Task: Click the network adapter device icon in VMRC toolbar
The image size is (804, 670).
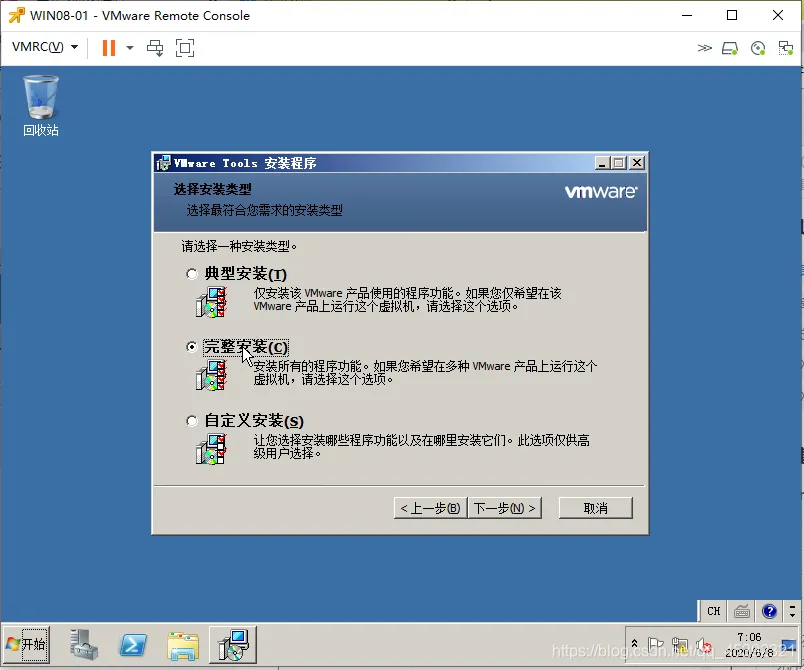Action: tap(786, 48)
